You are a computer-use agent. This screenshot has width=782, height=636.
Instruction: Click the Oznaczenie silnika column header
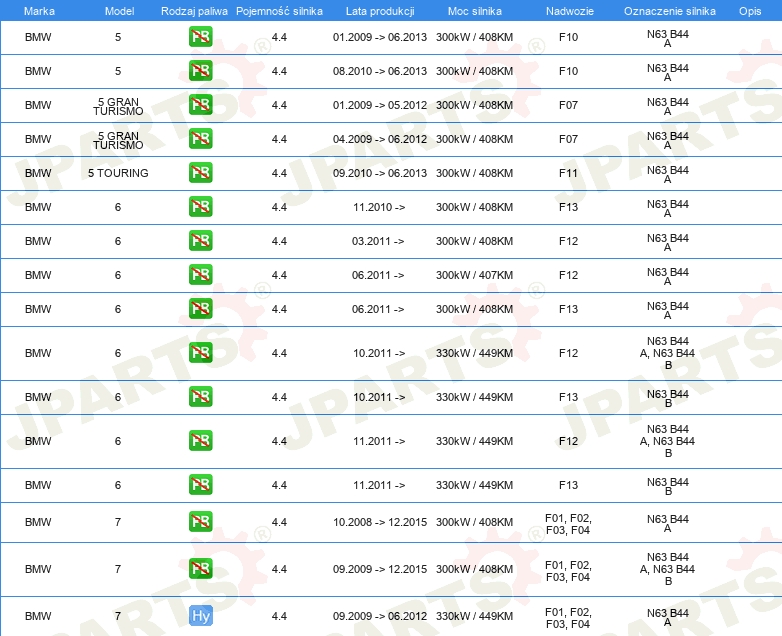point(669,11)
